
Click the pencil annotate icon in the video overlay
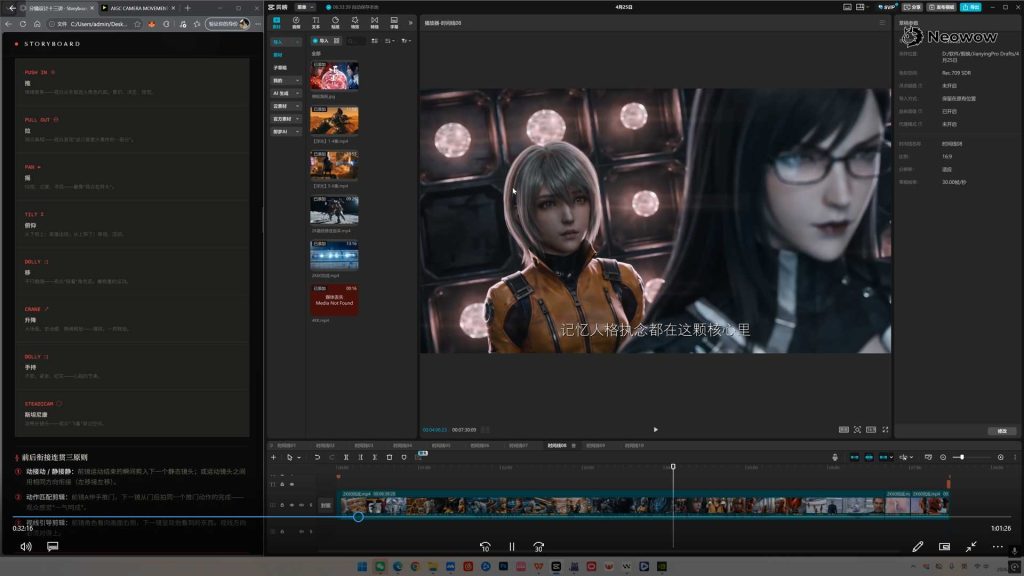[918, 547]
